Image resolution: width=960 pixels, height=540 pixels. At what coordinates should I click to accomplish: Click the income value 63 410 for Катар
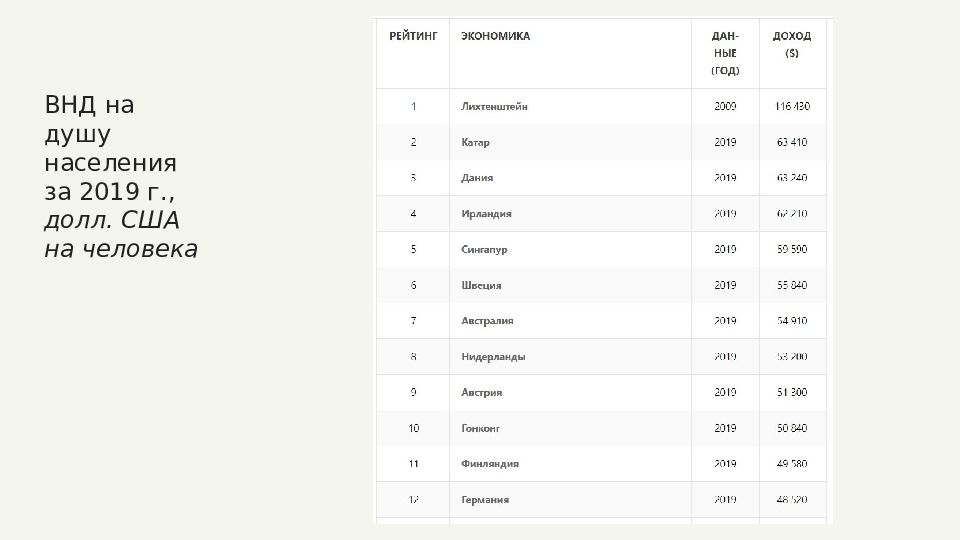coord(792,142)
